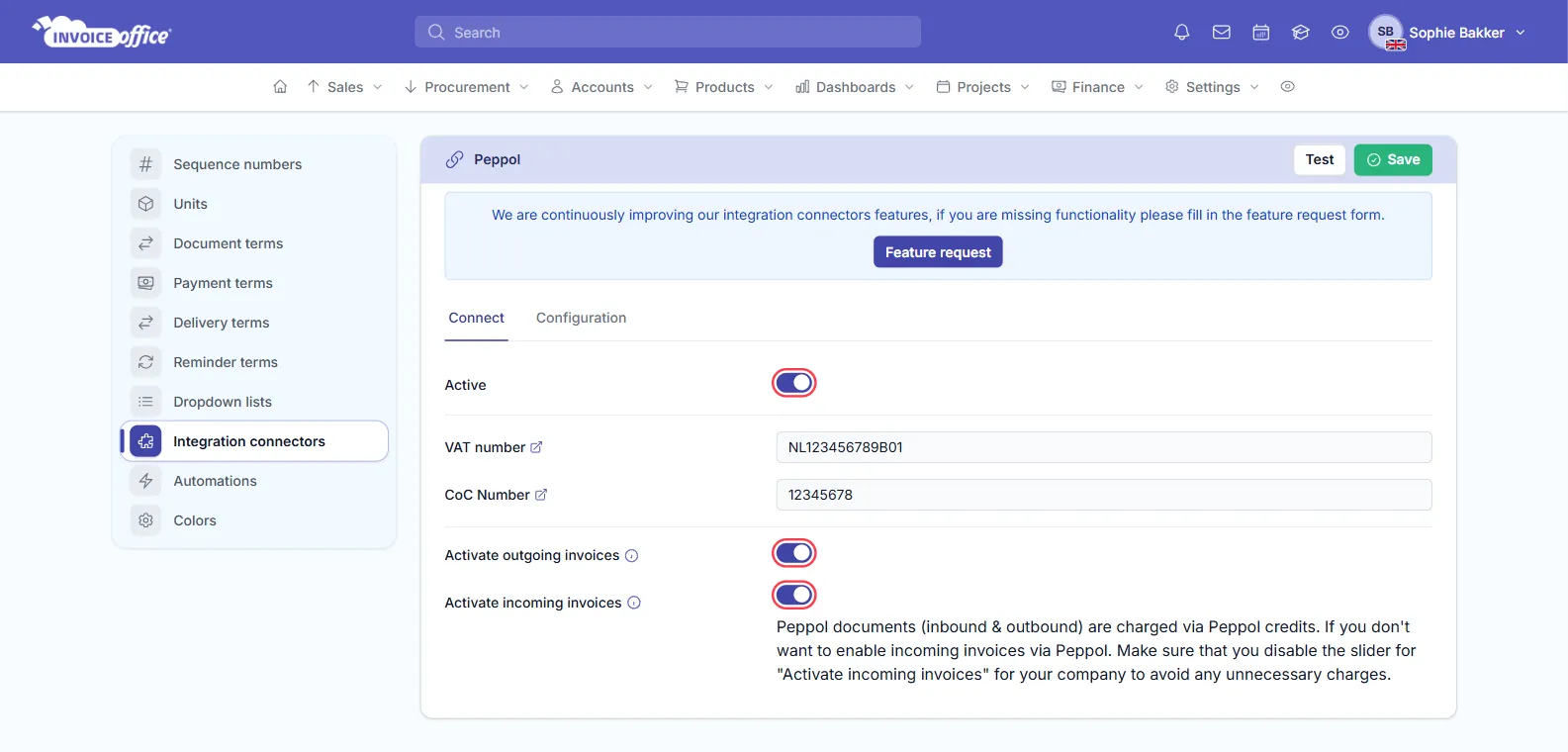Expand the Dashboards menu

(855, 87)
